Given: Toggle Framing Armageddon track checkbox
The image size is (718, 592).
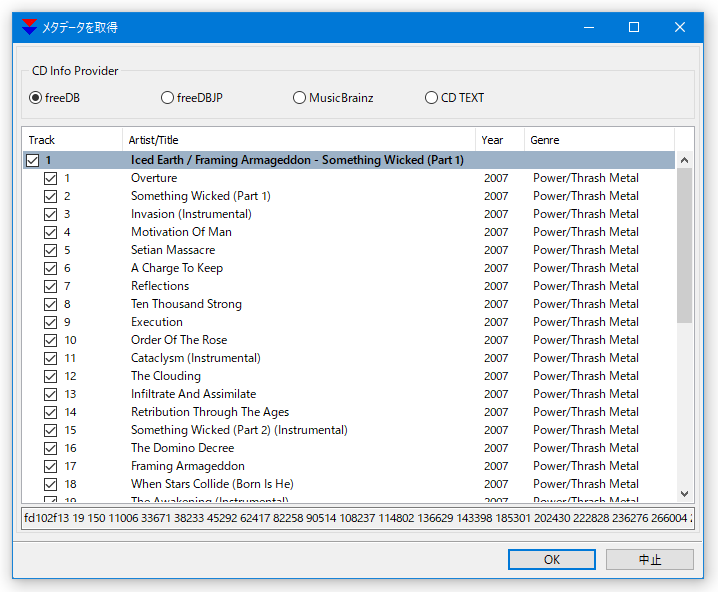Looking at the screenshot, I should pyautogui.click(x=50, y=467).
